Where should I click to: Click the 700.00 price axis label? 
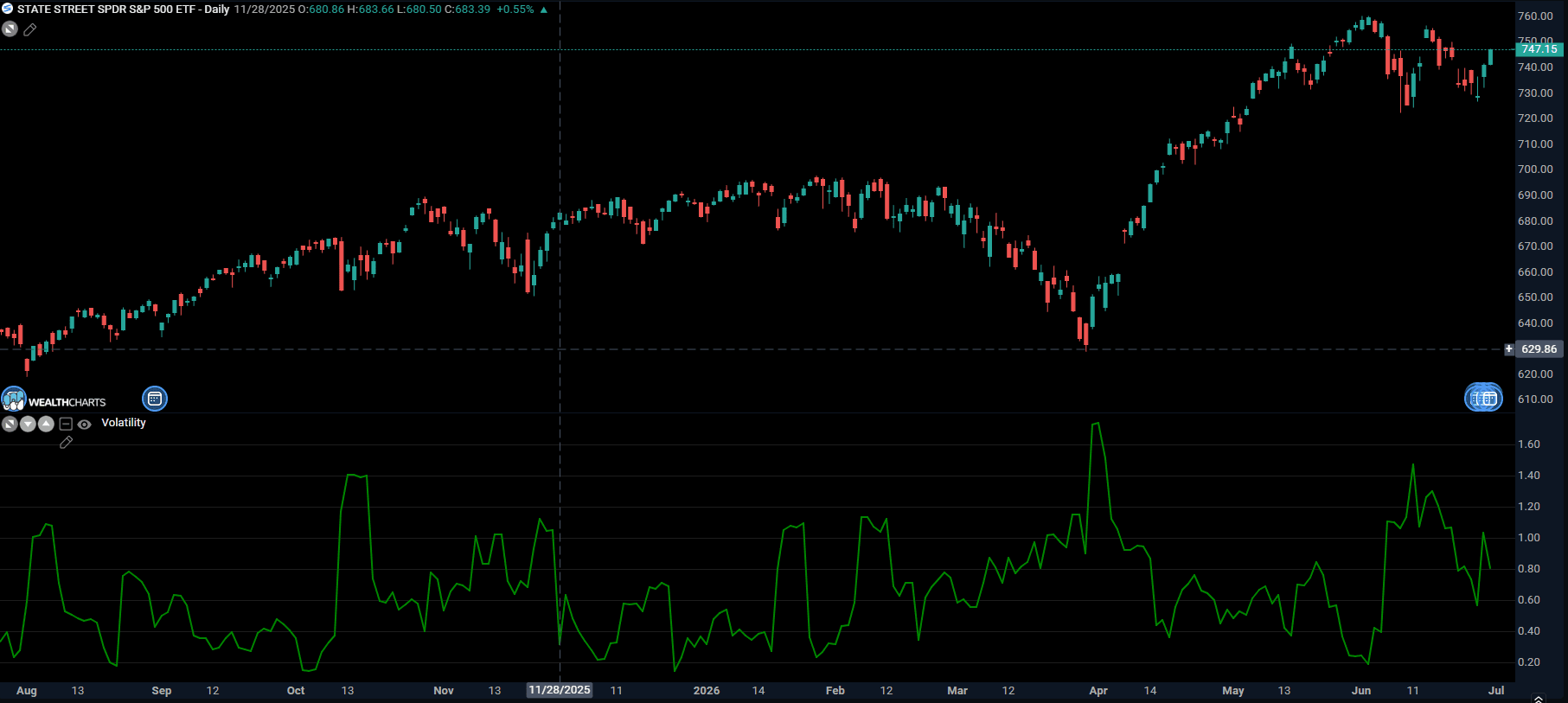1535,169
